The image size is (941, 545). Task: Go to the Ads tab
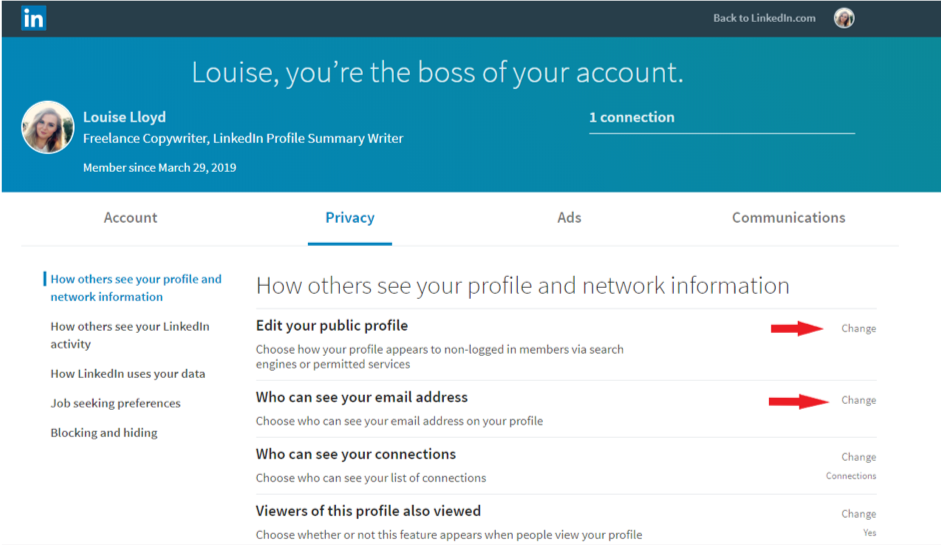point(569,218)
